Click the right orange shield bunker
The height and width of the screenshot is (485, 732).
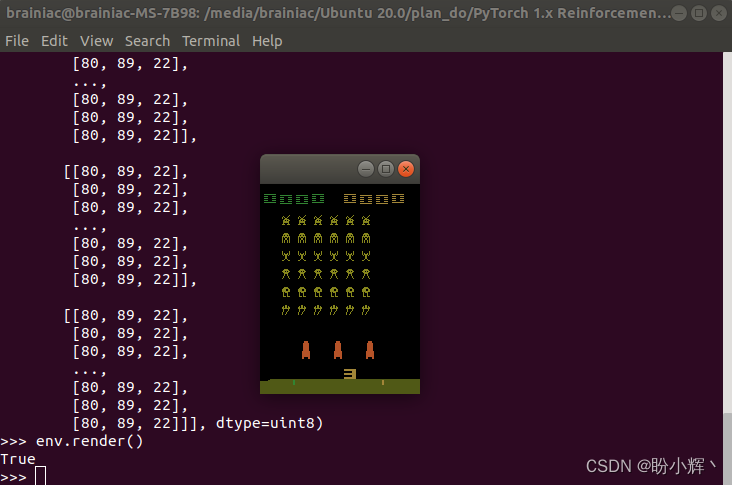tap(370, 350)
